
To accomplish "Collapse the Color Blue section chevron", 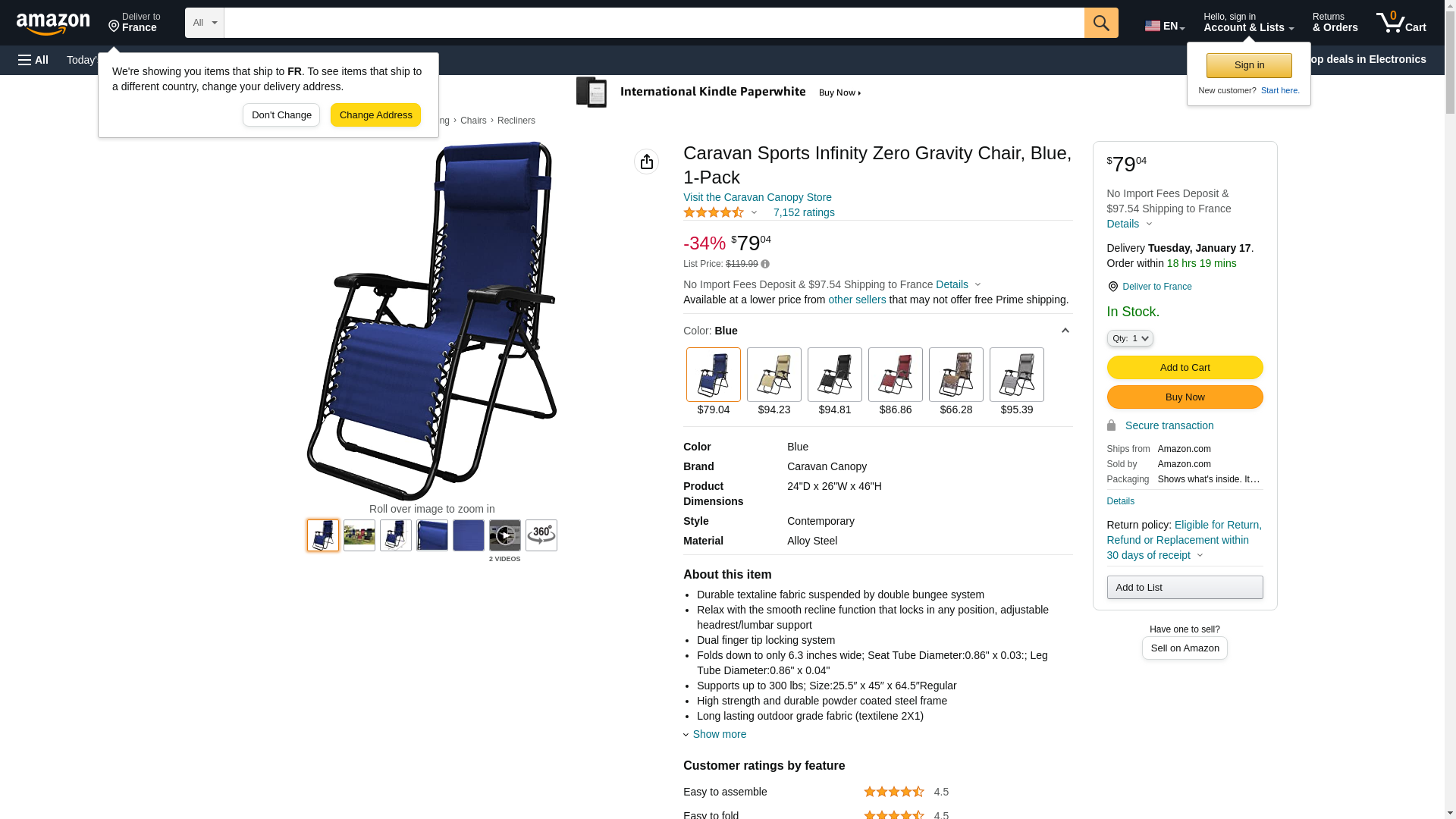I will 1065,331.
